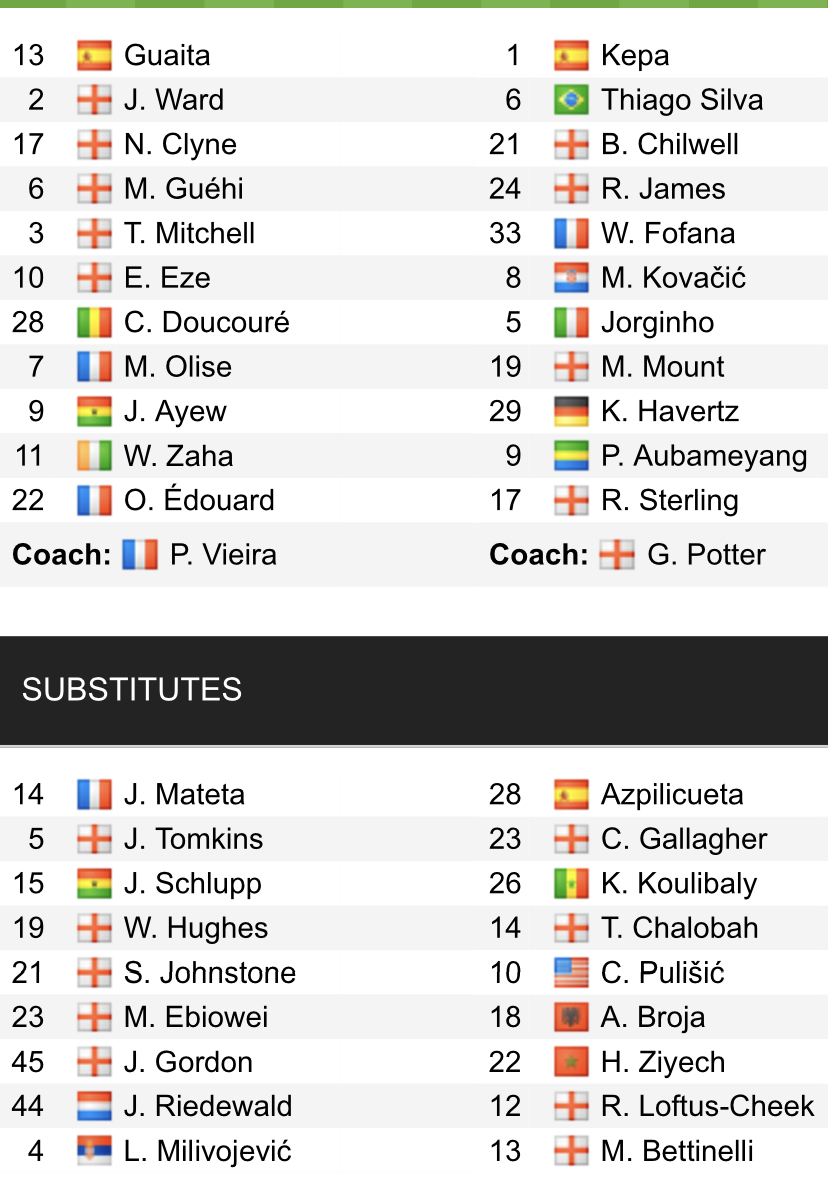Click the Gabon flag beside P. Aubameyang
Screen dimensions: 828x1189
[571, 456]
